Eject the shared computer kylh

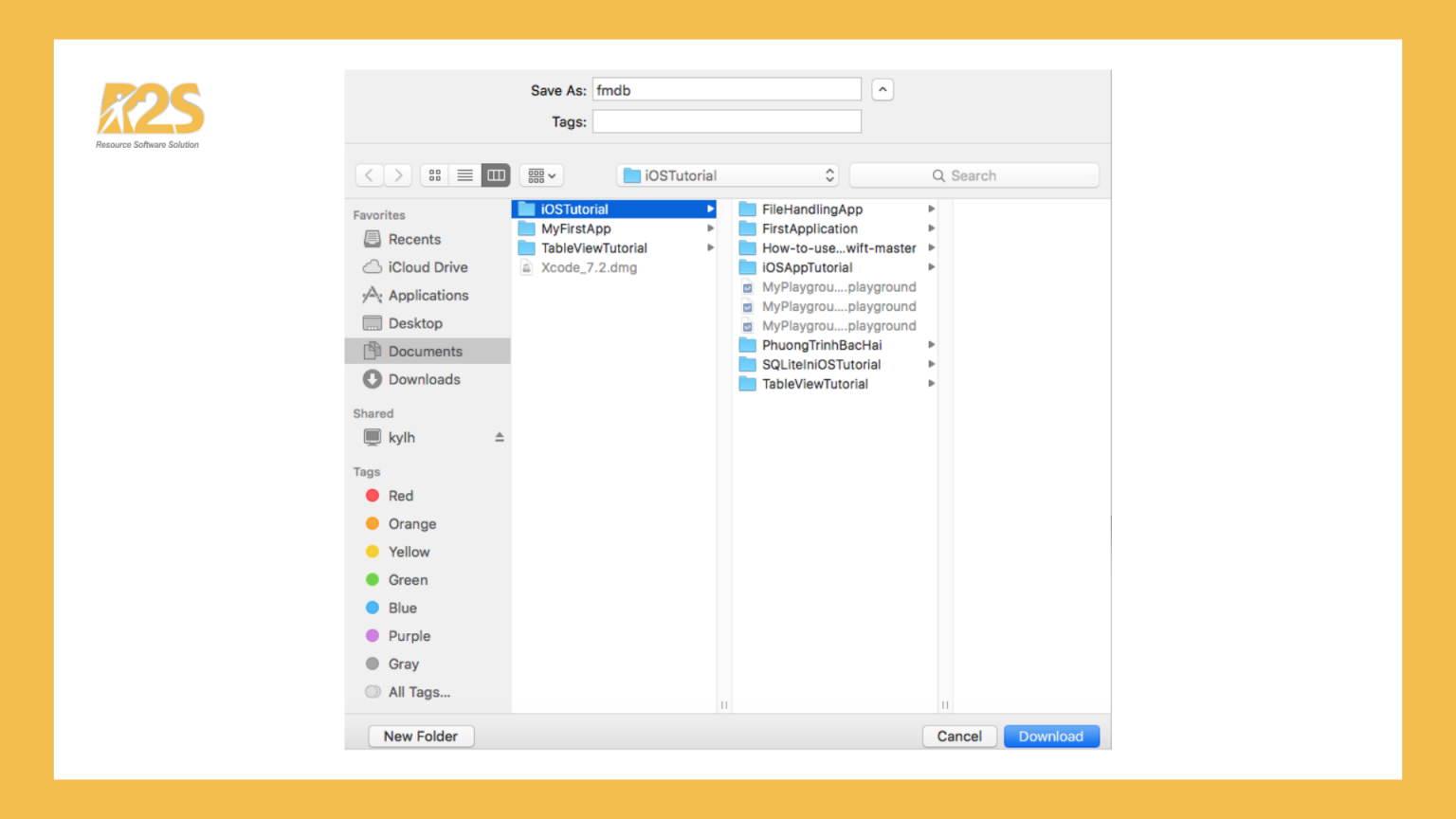(500, 437)
